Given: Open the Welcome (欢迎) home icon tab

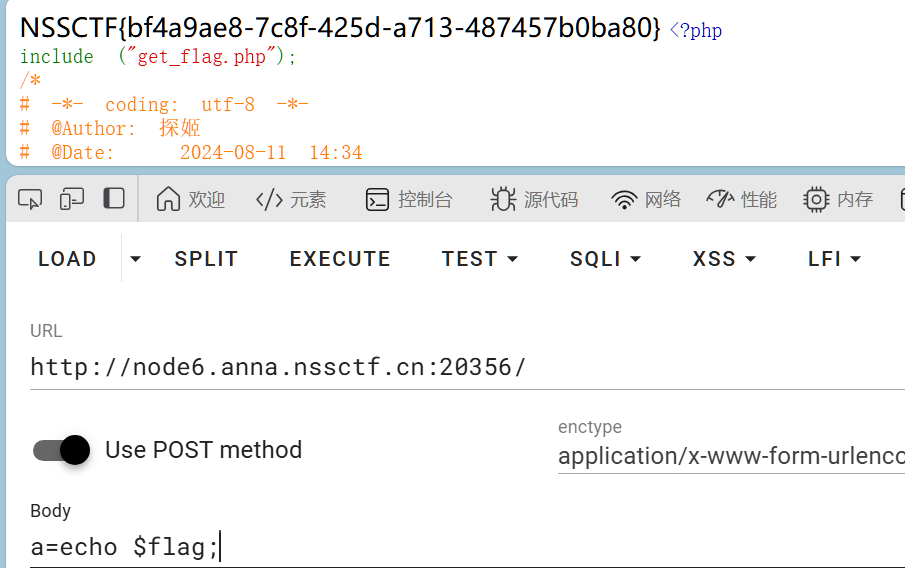Looking at the screenshot, I should pyautogui.click(x=191, y=199).
